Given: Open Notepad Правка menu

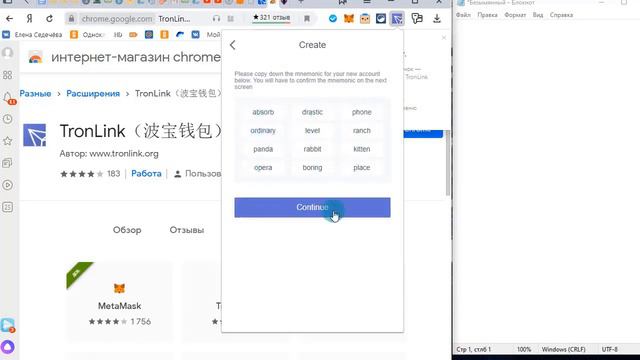Looking at the screenshot, I should pyautogui.click(x=487, y=15).
